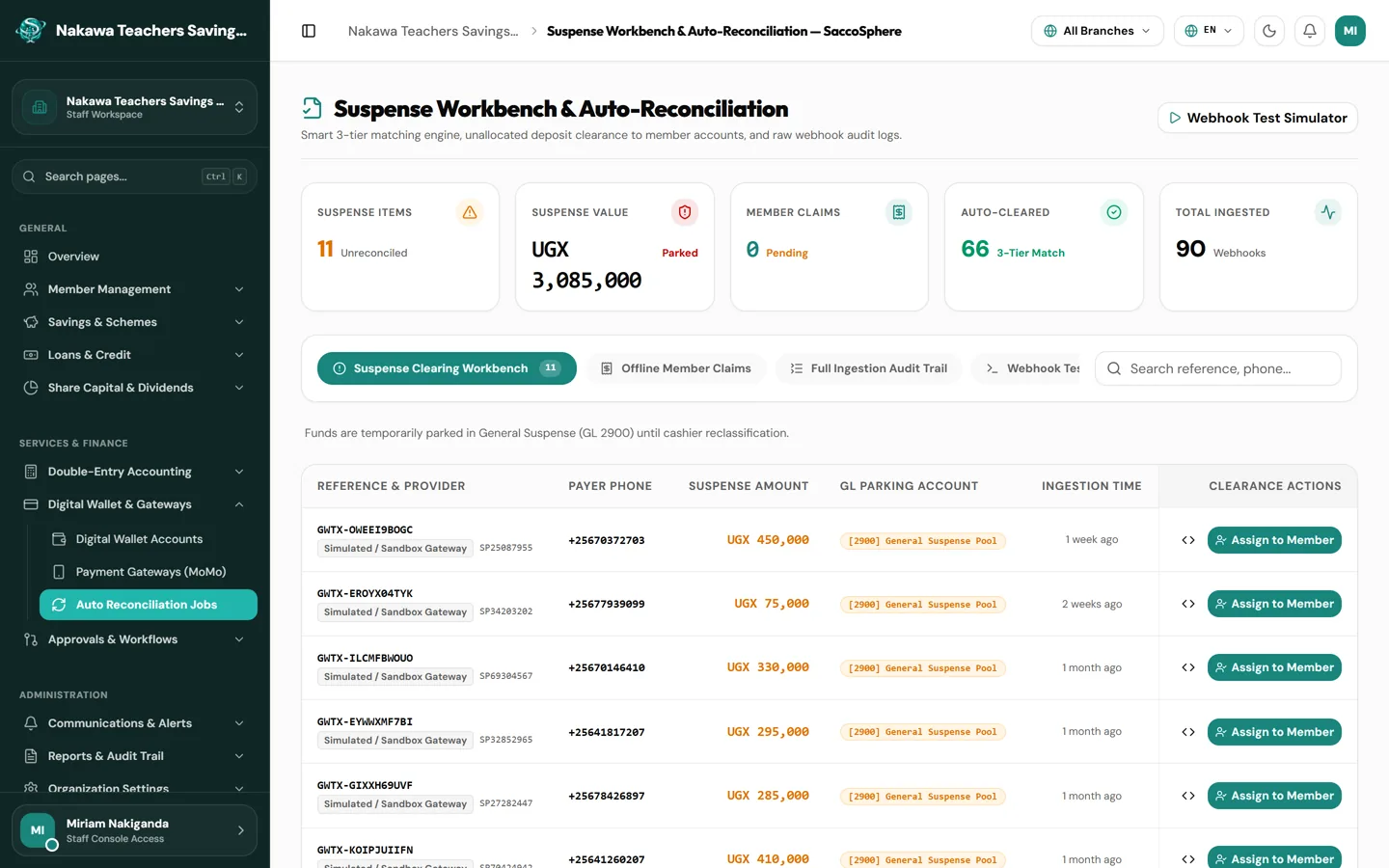View raw payload for GWTX-EROYX04TYK row
The height and width of the screenshot is (868, 1389).
click(1188, 604)
